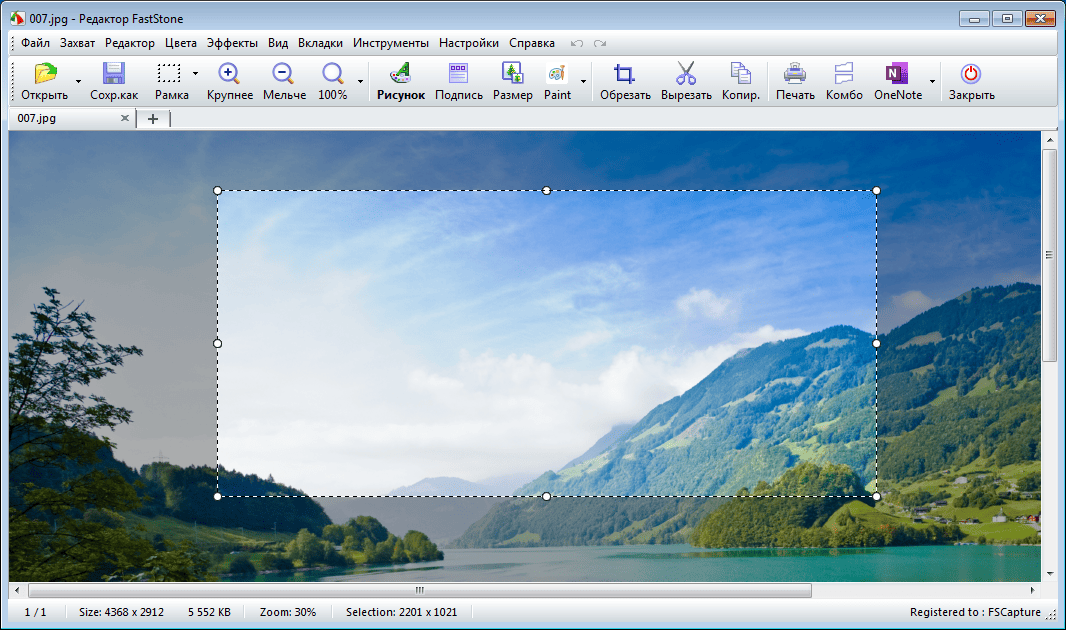Open the Эффекты menu

(x=233, y=43)
